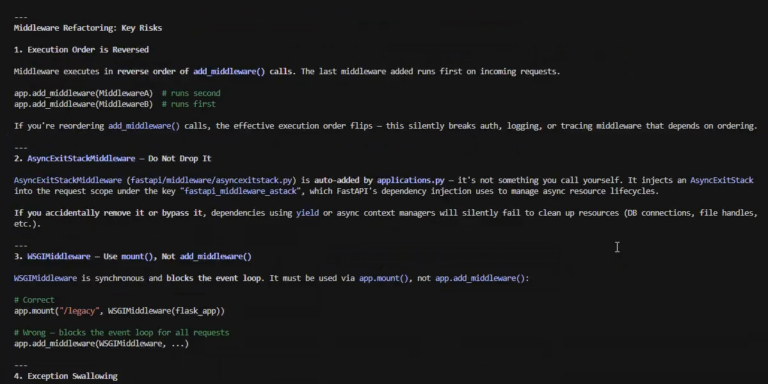Click the "# runs second" comment
Viewport: 768px width, 384px height.
[191, 93]
